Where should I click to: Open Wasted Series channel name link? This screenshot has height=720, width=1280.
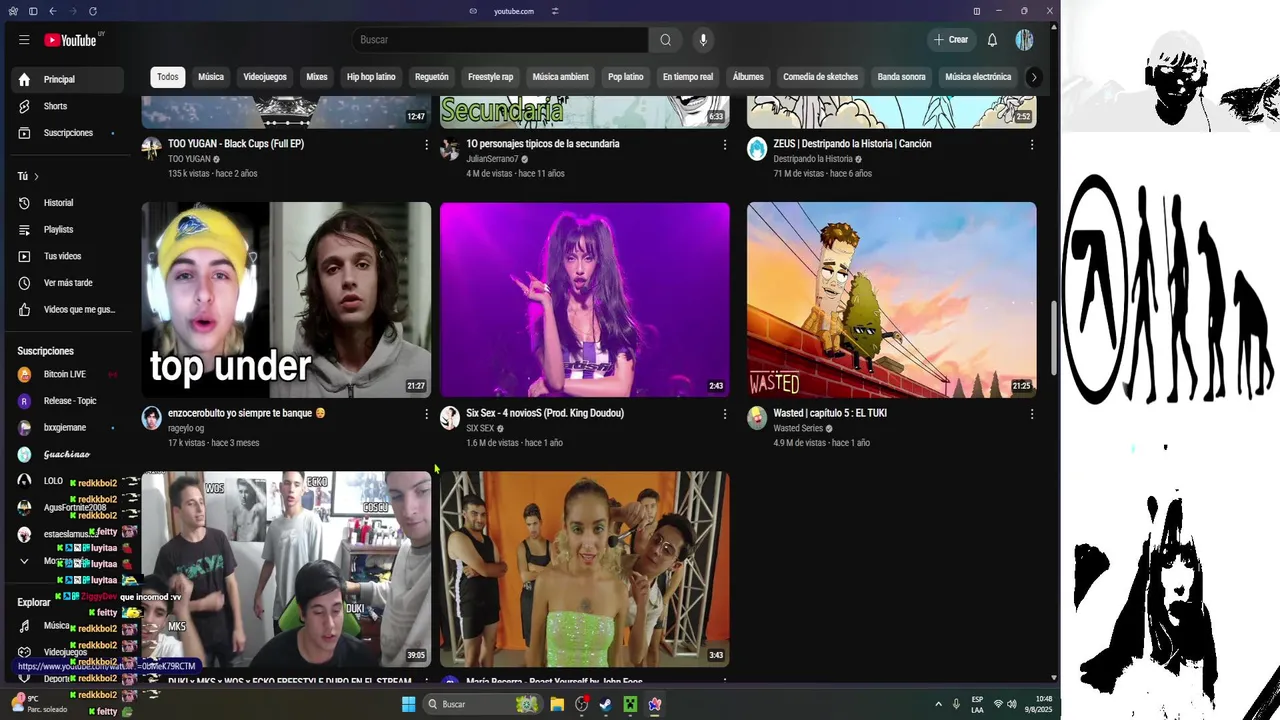coord(798,429)
